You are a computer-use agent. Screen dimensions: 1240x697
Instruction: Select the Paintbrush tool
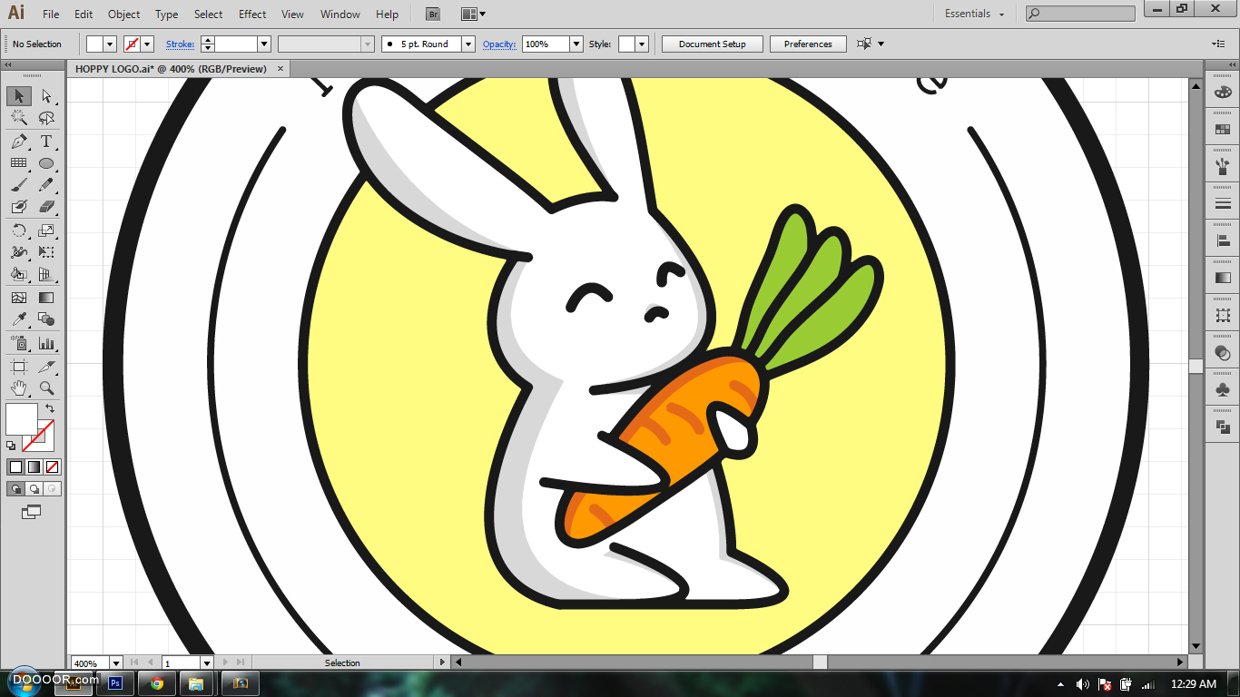coord(19,185)
